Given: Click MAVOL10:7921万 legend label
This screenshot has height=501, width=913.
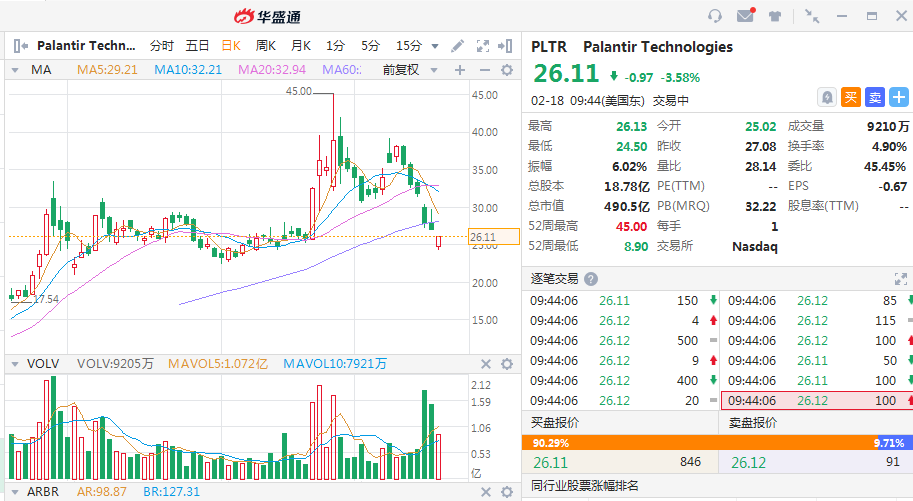Looking at the screenshot, I should coord(335,364).
